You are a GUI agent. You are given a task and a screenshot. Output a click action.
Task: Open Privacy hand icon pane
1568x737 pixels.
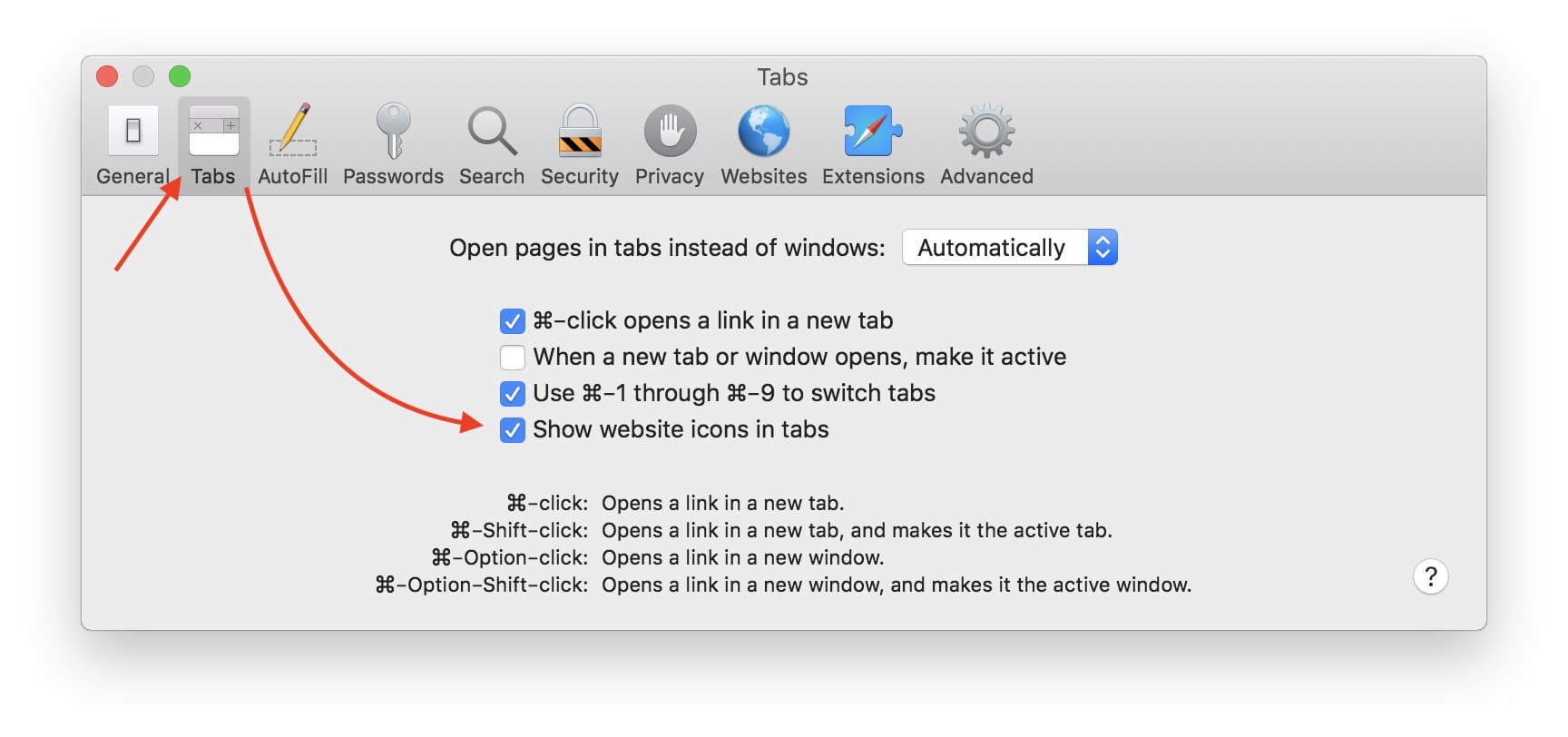coord(670,132)
